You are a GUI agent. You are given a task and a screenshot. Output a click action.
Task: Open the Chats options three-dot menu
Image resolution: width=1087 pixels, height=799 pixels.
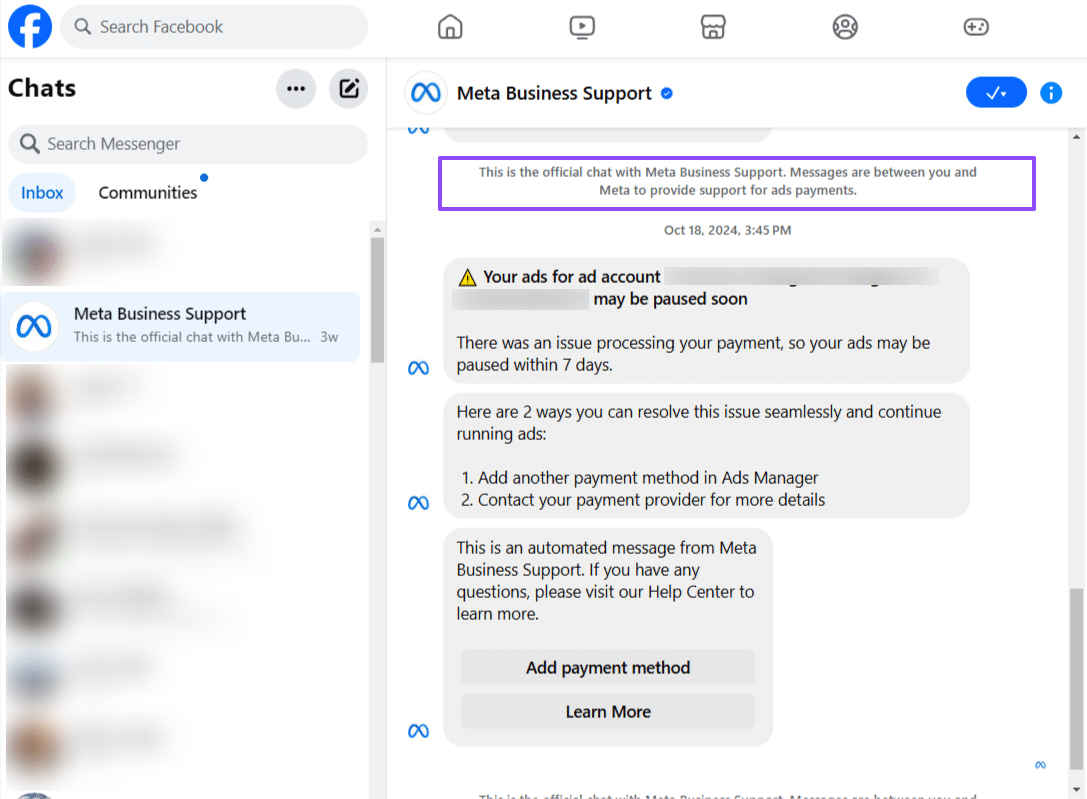click(x=296, y=89)
